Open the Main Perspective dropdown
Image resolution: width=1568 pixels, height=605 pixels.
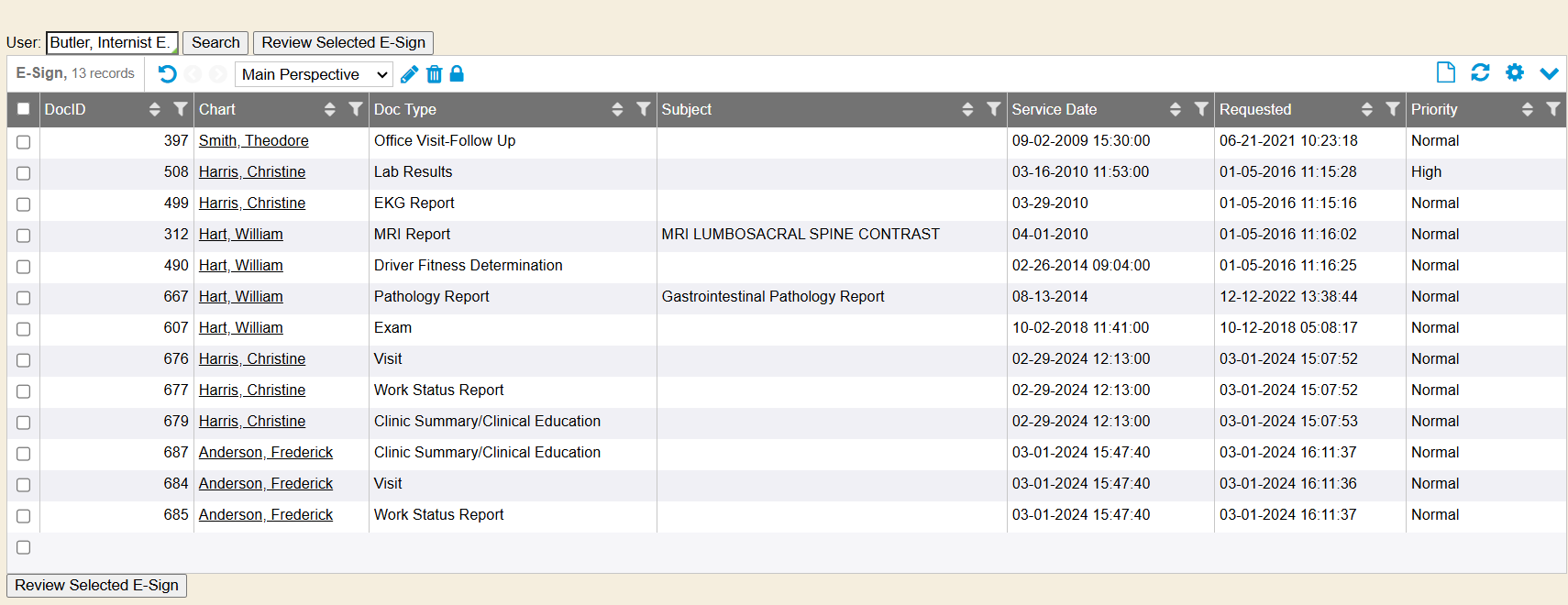click(314, 74)
